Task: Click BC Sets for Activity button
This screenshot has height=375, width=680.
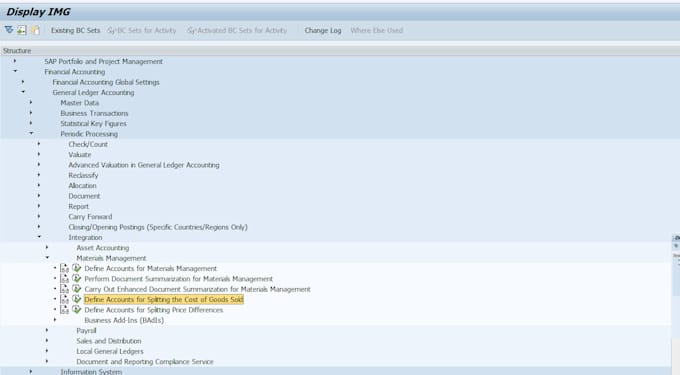Action: tap(142, 30)
